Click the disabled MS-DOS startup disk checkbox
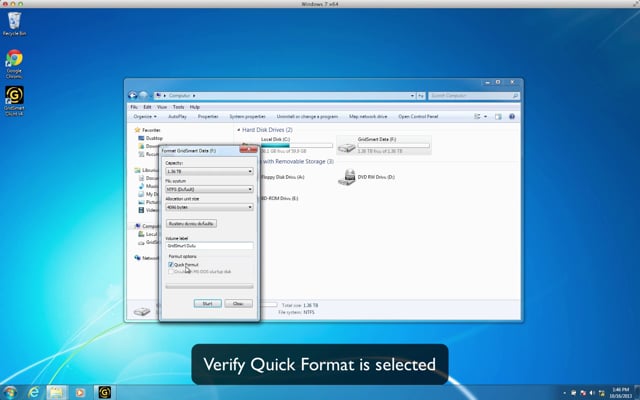This screenshot has width=640, height=400. [171, 271]
